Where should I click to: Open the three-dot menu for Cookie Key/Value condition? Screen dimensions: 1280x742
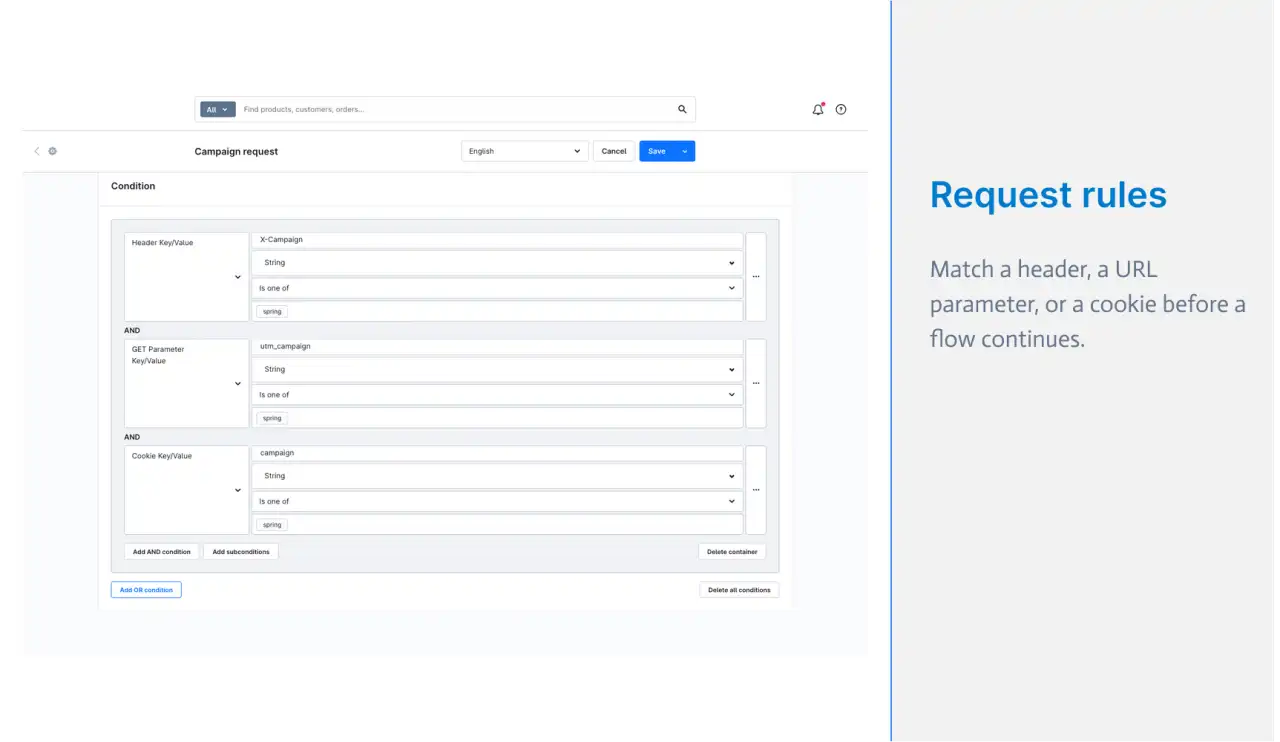(756, 490)
